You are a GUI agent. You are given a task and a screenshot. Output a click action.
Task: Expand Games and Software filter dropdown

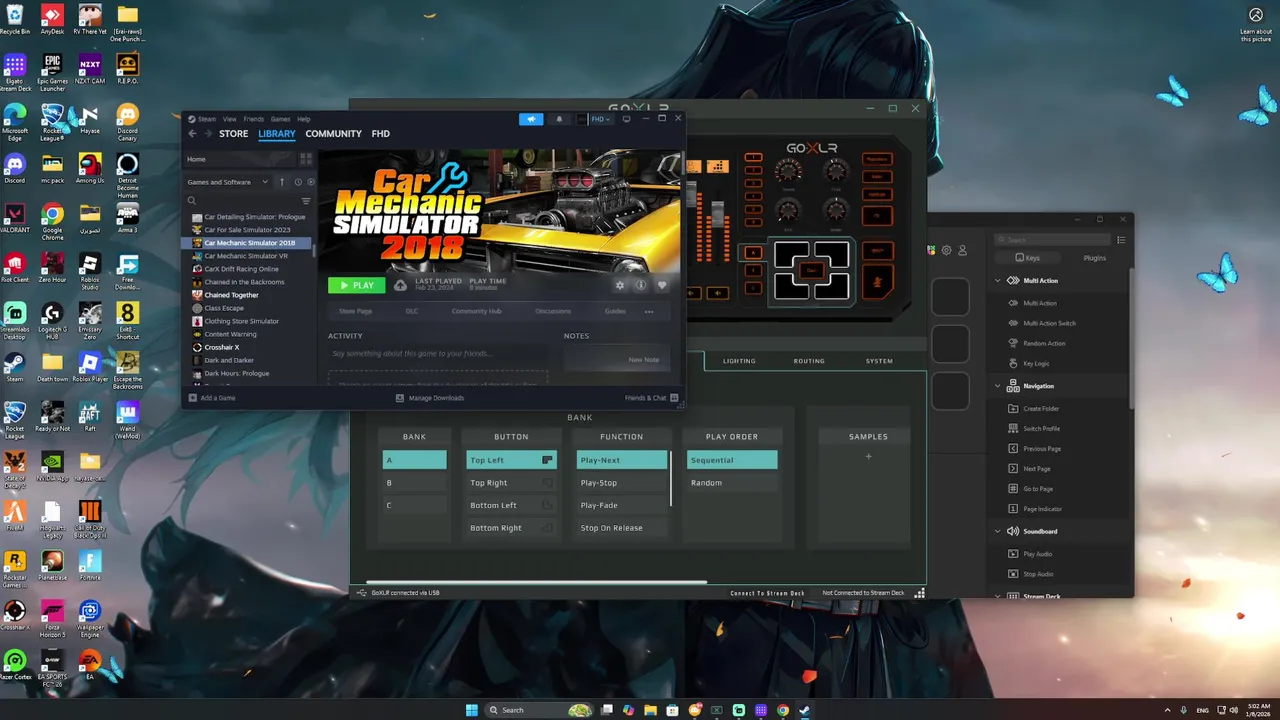point(227,182)
